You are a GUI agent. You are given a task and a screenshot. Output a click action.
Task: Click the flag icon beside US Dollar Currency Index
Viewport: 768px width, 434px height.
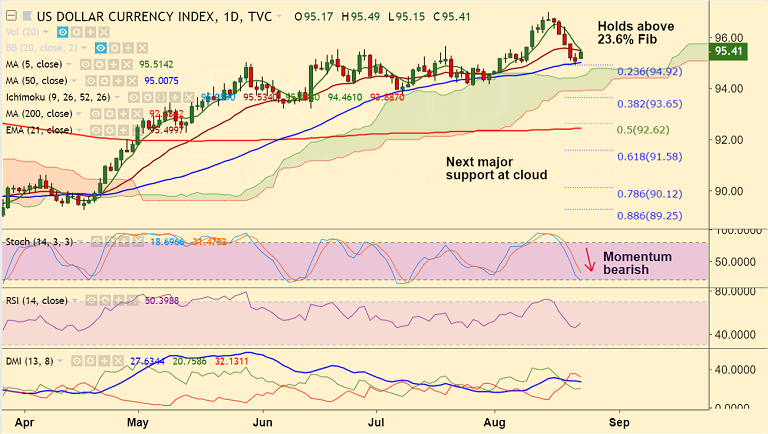[27, 16]
